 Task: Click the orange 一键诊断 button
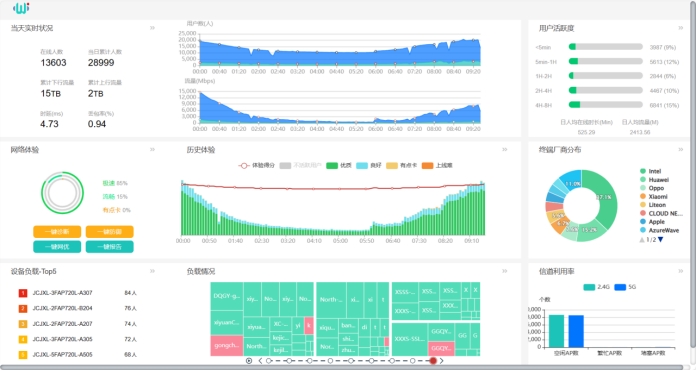click(x=57, y=231)
